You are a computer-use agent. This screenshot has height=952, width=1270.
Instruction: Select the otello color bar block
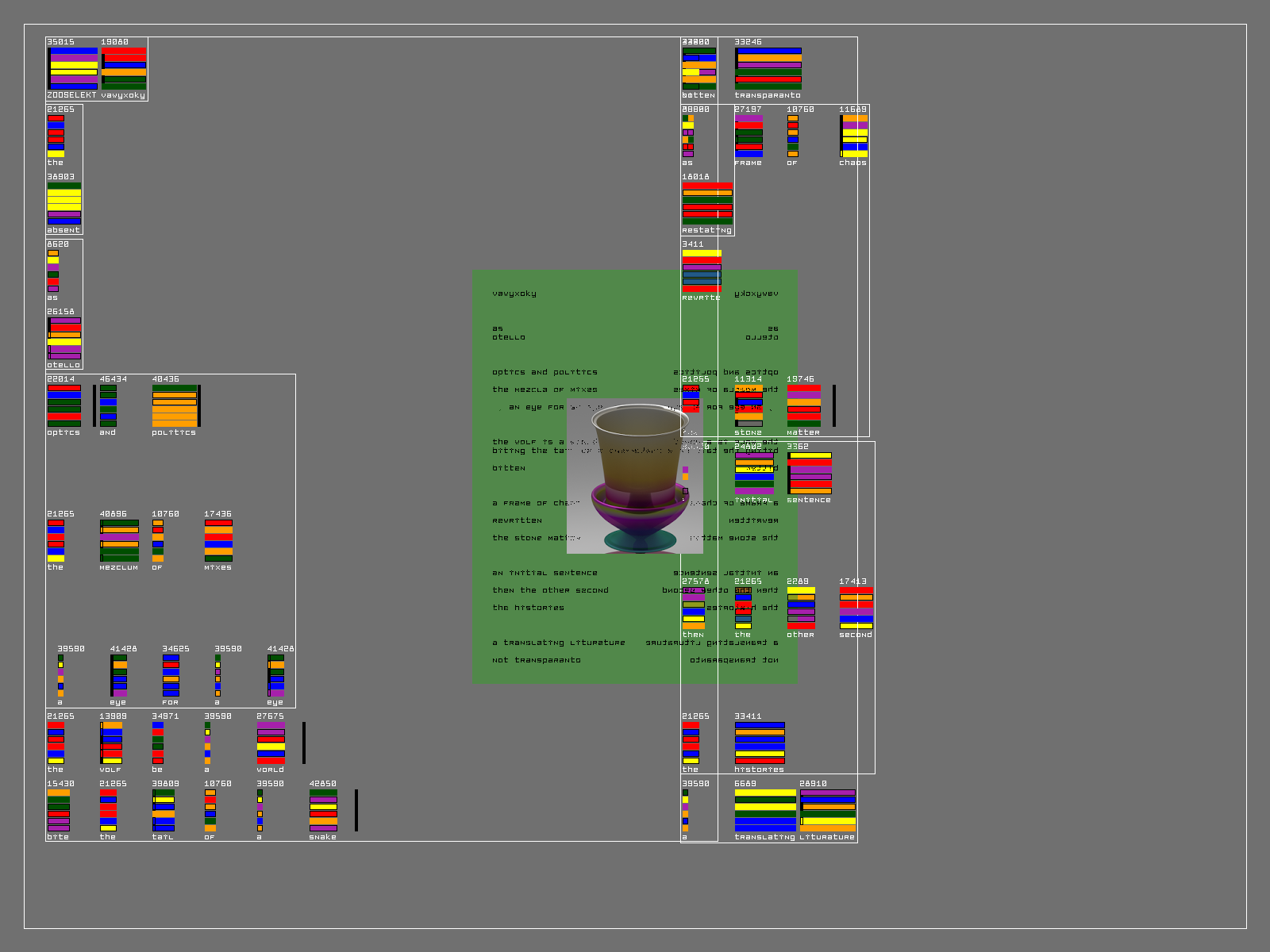[63, 339]
